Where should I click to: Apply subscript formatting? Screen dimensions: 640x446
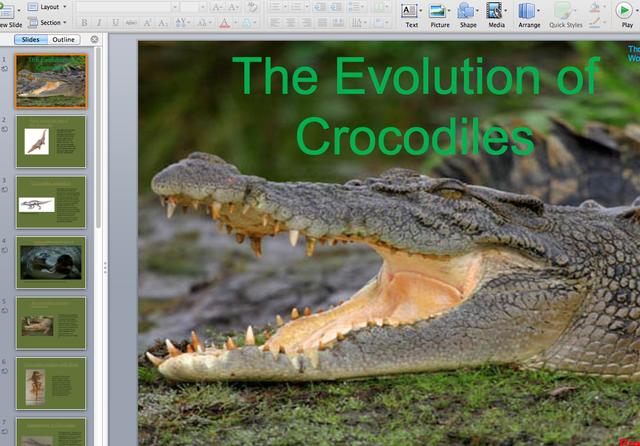[163, 22]
